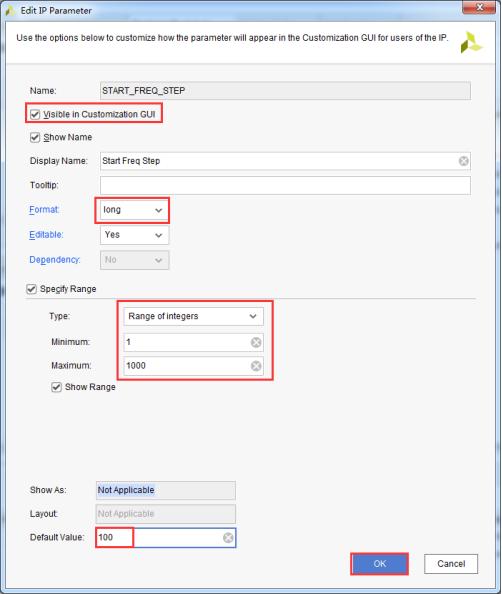
Task: Click the 'Maximum:' label
Action: [x=71, y=366]
